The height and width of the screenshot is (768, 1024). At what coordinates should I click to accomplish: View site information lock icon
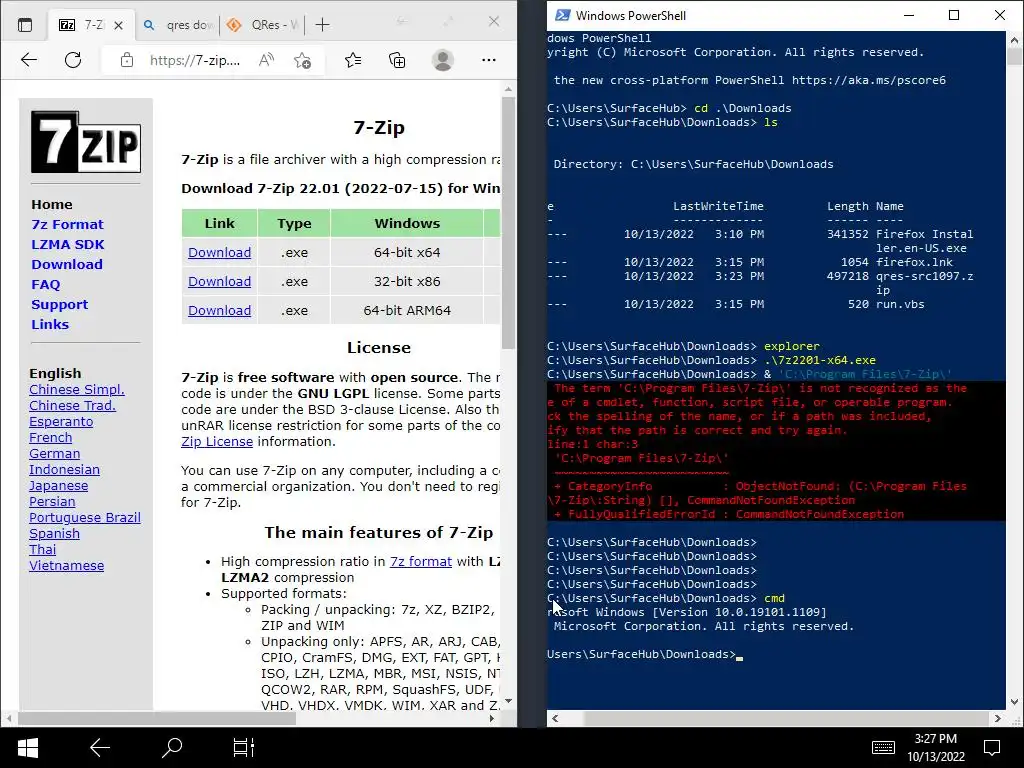(127, 61)
